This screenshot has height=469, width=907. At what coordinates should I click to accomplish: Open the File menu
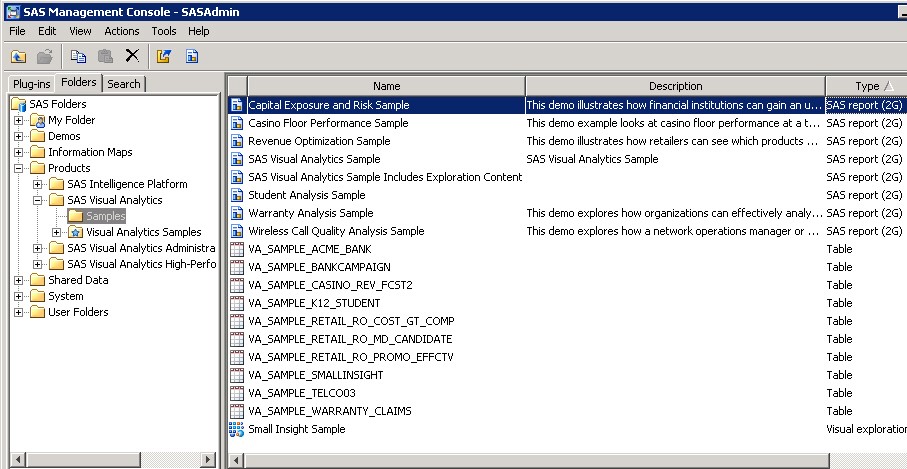coord(17,31)
